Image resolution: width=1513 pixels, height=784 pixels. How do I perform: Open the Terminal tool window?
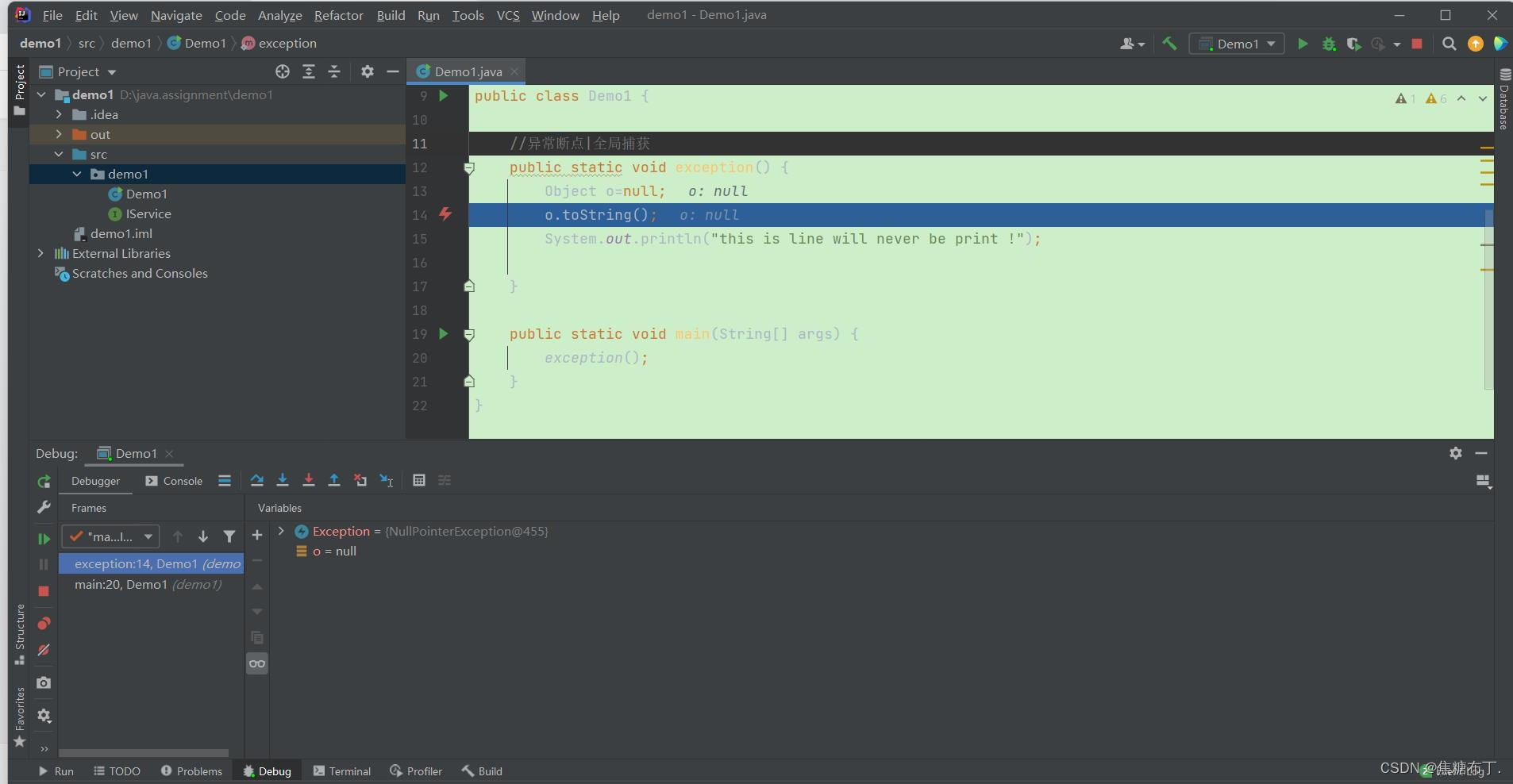tap(342, 771)
